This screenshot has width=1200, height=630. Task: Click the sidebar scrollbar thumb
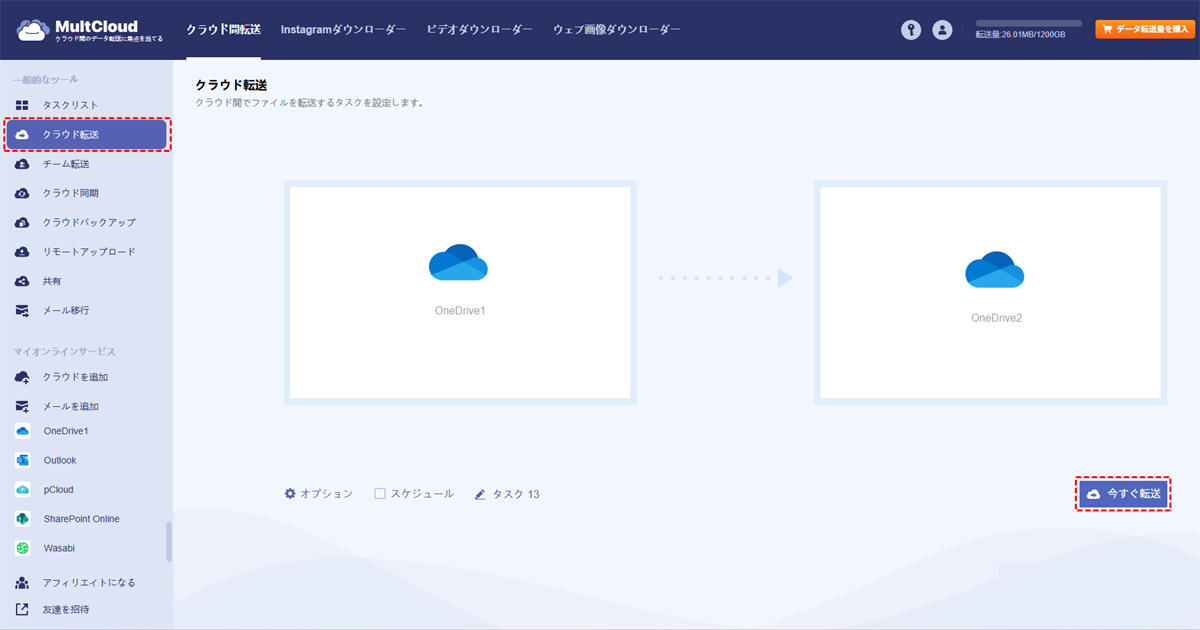(x=169, y=541)
